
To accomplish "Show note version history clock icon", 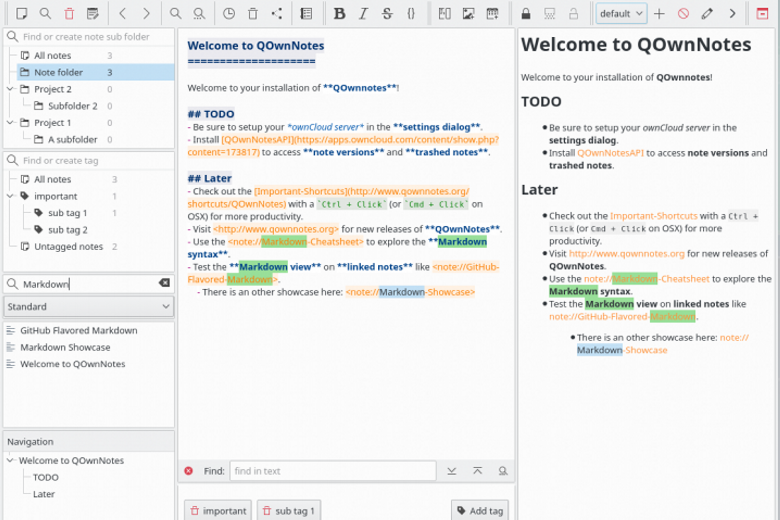I will pos(229,13).
